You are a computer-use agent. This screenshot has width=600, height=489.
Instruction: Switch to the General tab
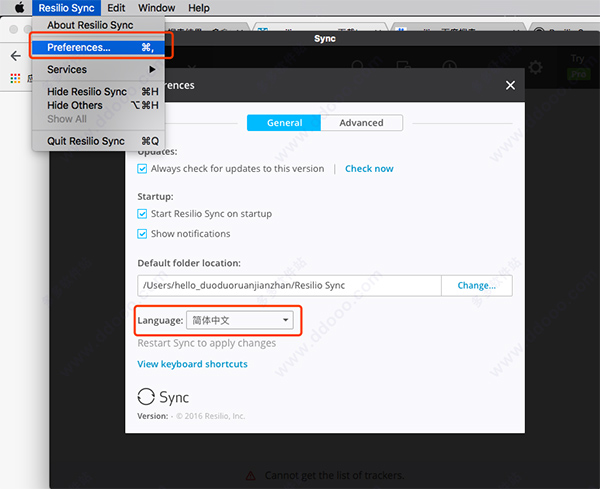(x=284, y=123)
